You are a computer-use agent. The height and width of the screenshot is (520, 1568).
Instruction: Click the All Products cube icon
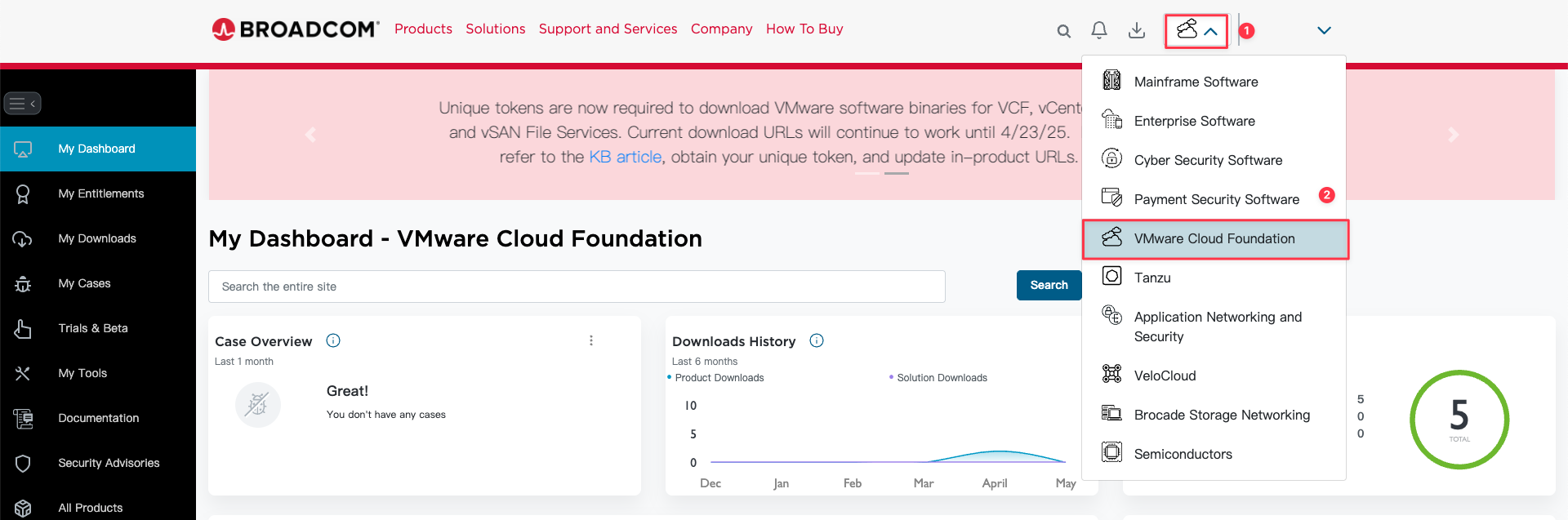coord(23,508)
